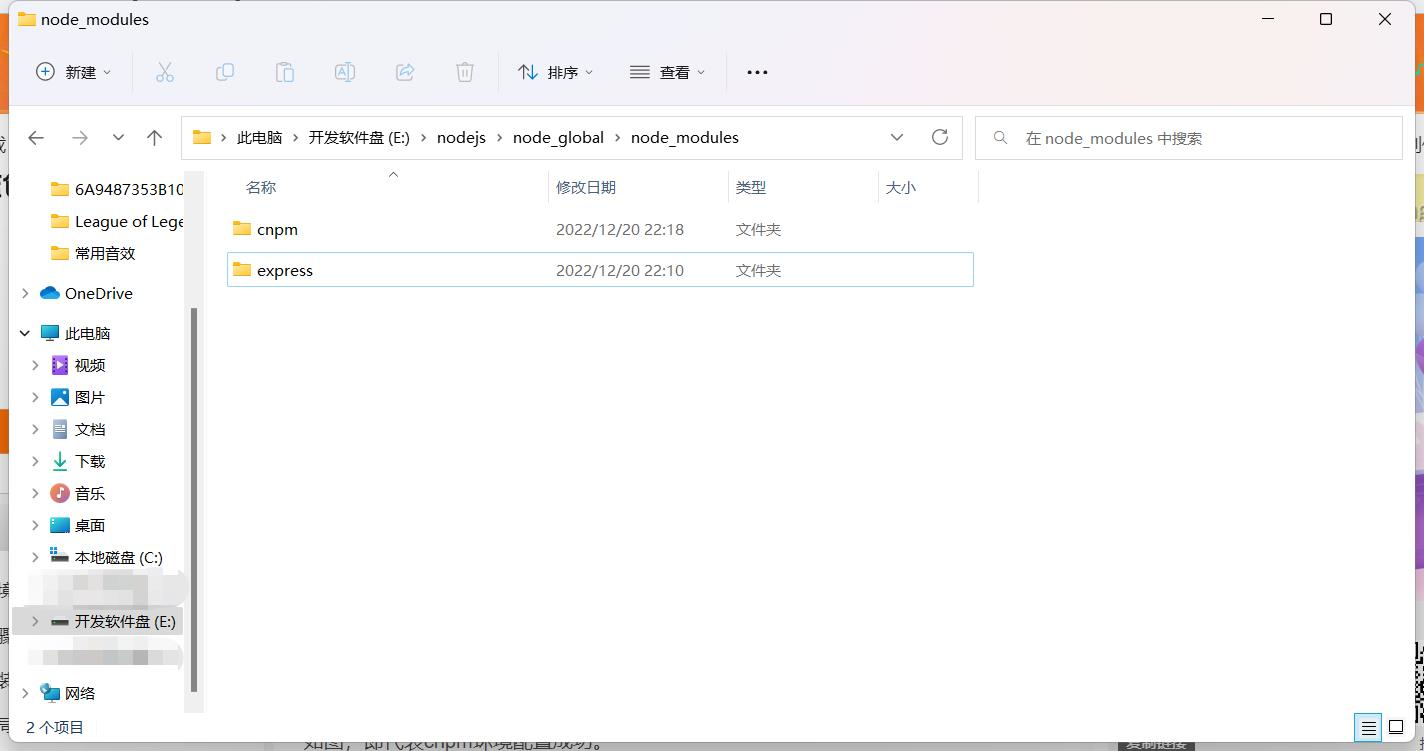Navigate to nodejs in the breadcrumb
The height and width of the screenshot is (751, 1424).
pos(461,138)
